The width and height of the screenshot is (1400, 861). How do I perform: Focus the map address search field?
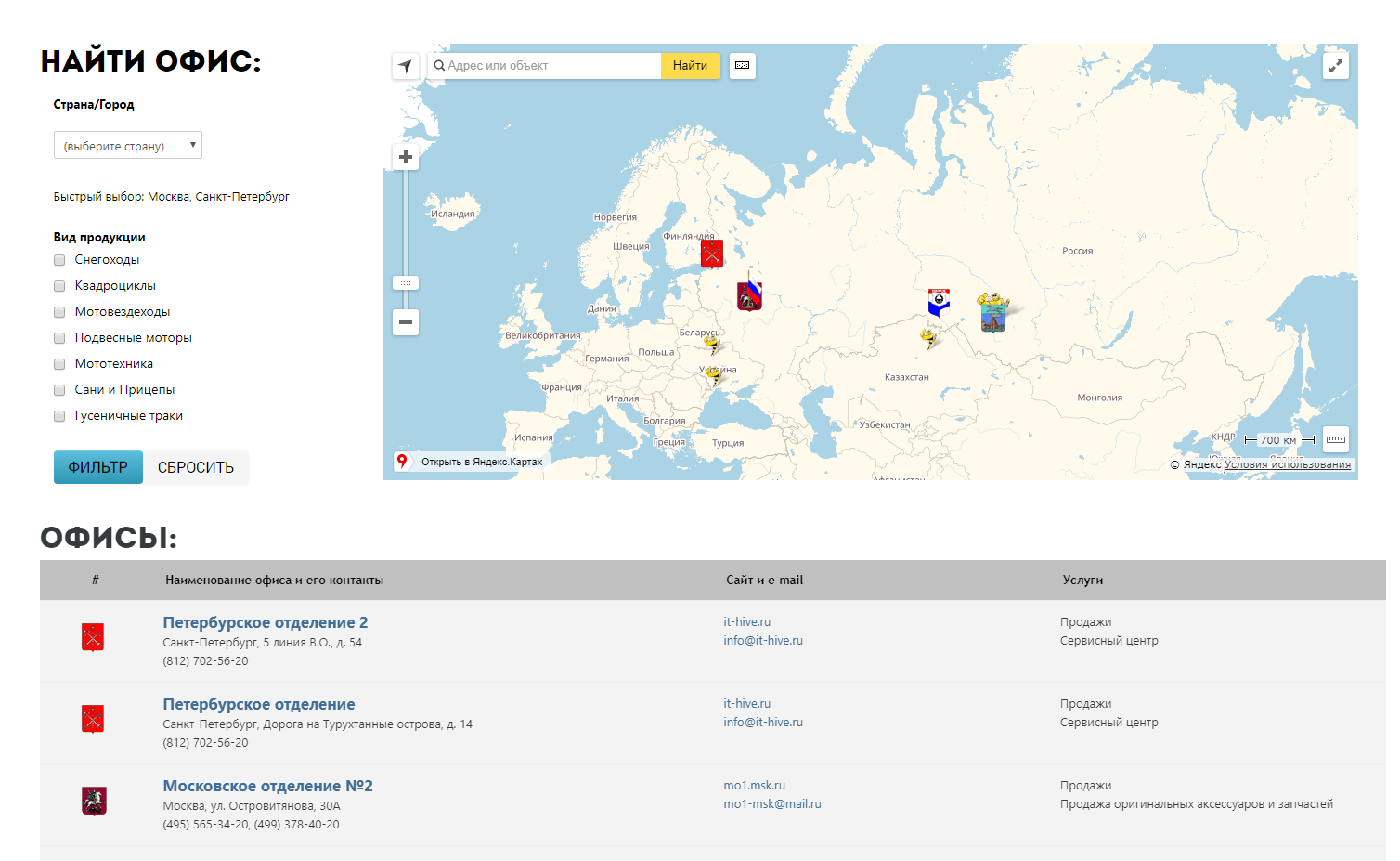pyautogui.click(x=550, y=66)
